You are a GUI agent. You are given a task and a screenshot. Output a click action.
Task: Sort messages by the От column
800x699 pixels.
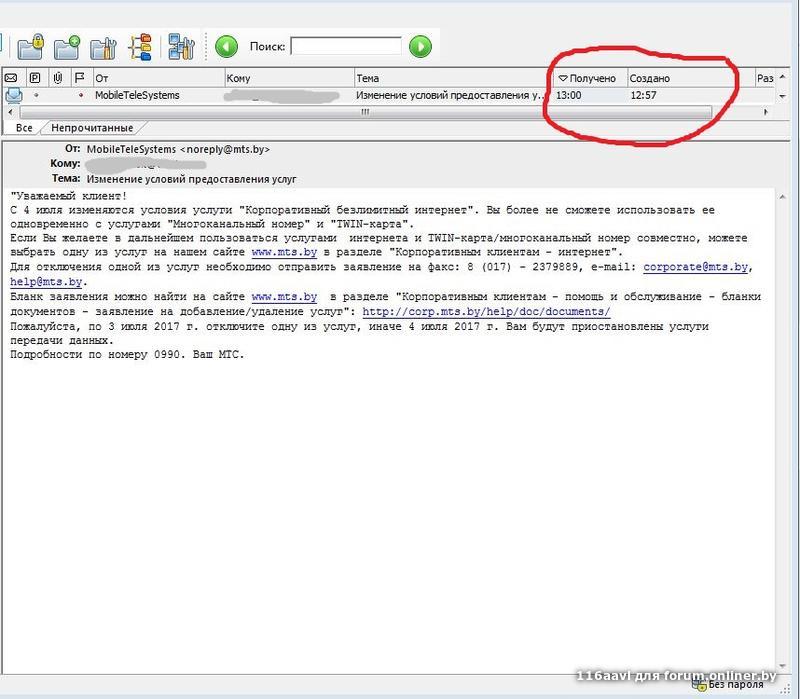click(158, 78)
